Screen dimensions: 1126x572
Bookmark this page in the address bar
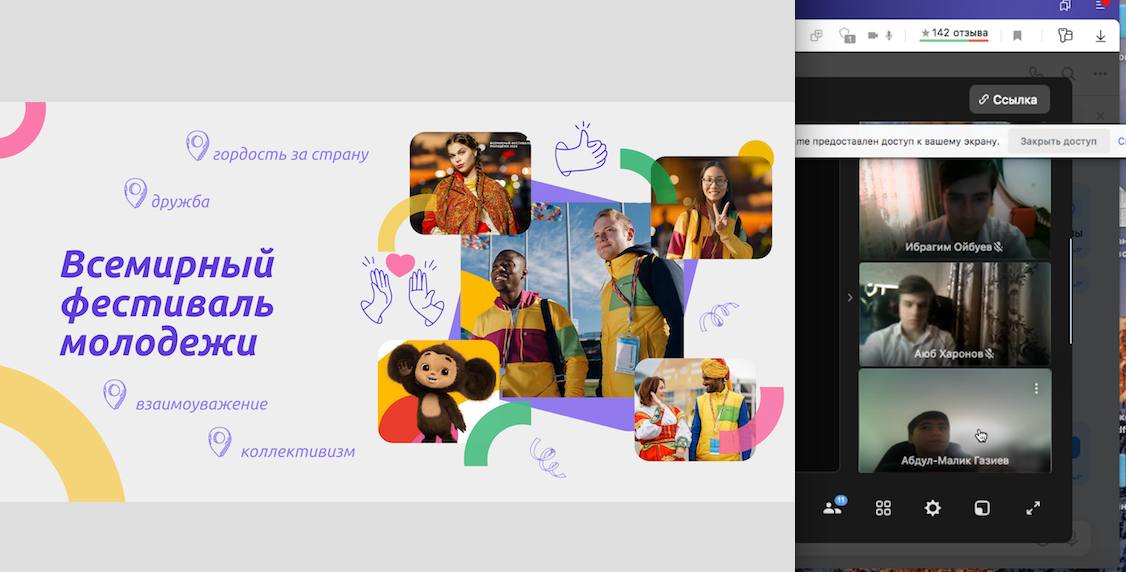(x=1017, y=36)
